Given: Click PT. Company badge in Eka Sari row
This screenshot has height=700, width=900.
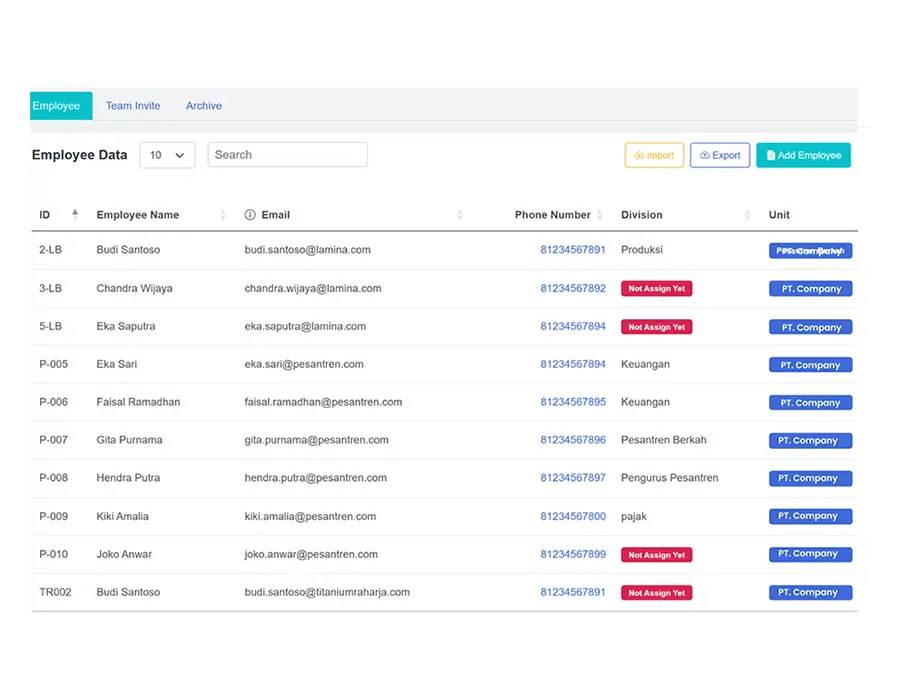Looking at the screenshot, I should point(810,365).
